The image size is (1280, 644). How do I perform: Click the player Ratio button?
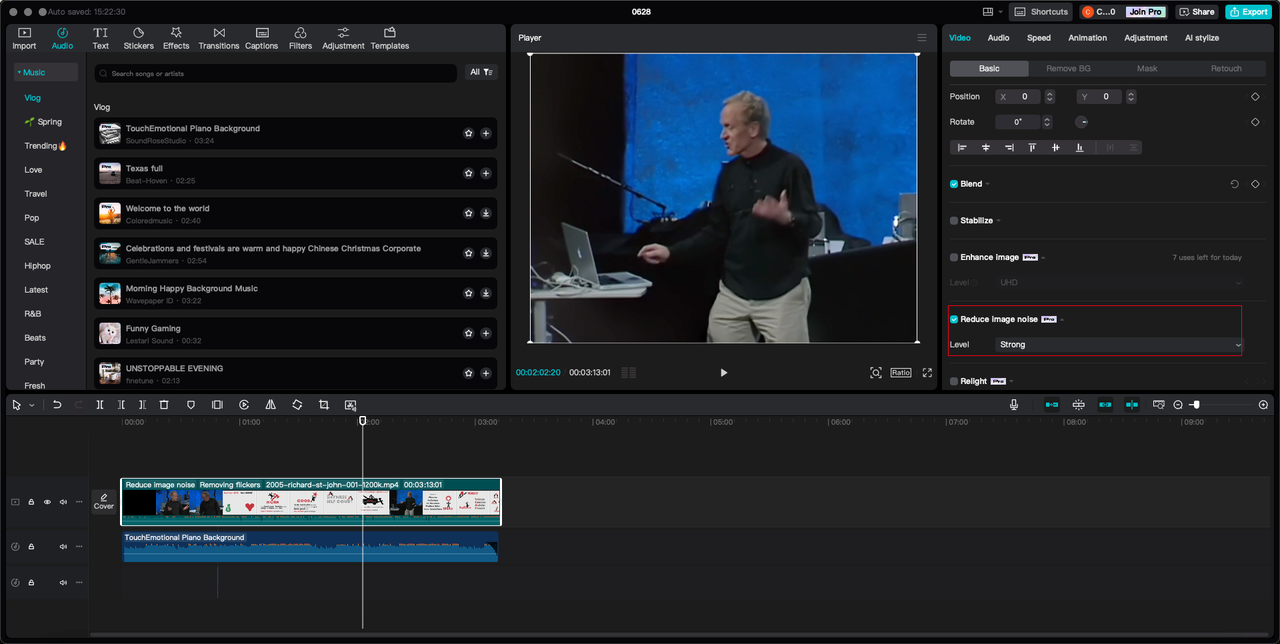[x=901, y=373]
